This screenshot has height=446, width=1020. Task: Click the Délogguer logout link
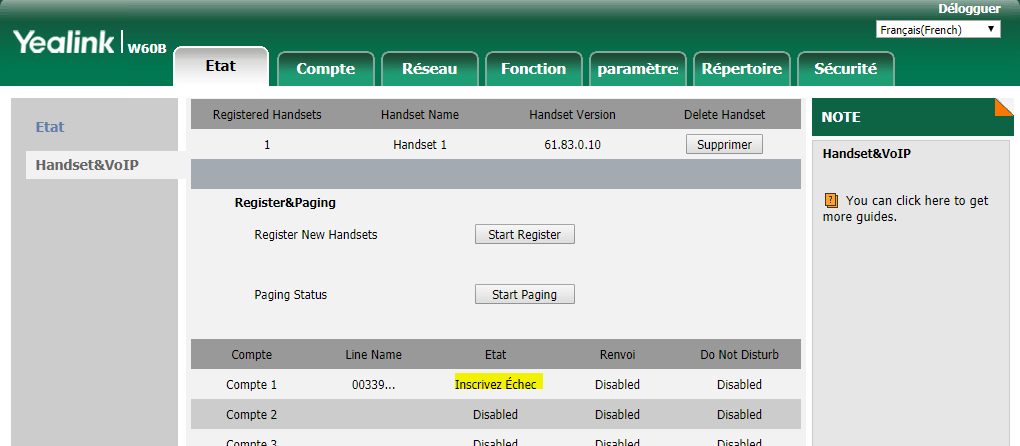(968, 9)
